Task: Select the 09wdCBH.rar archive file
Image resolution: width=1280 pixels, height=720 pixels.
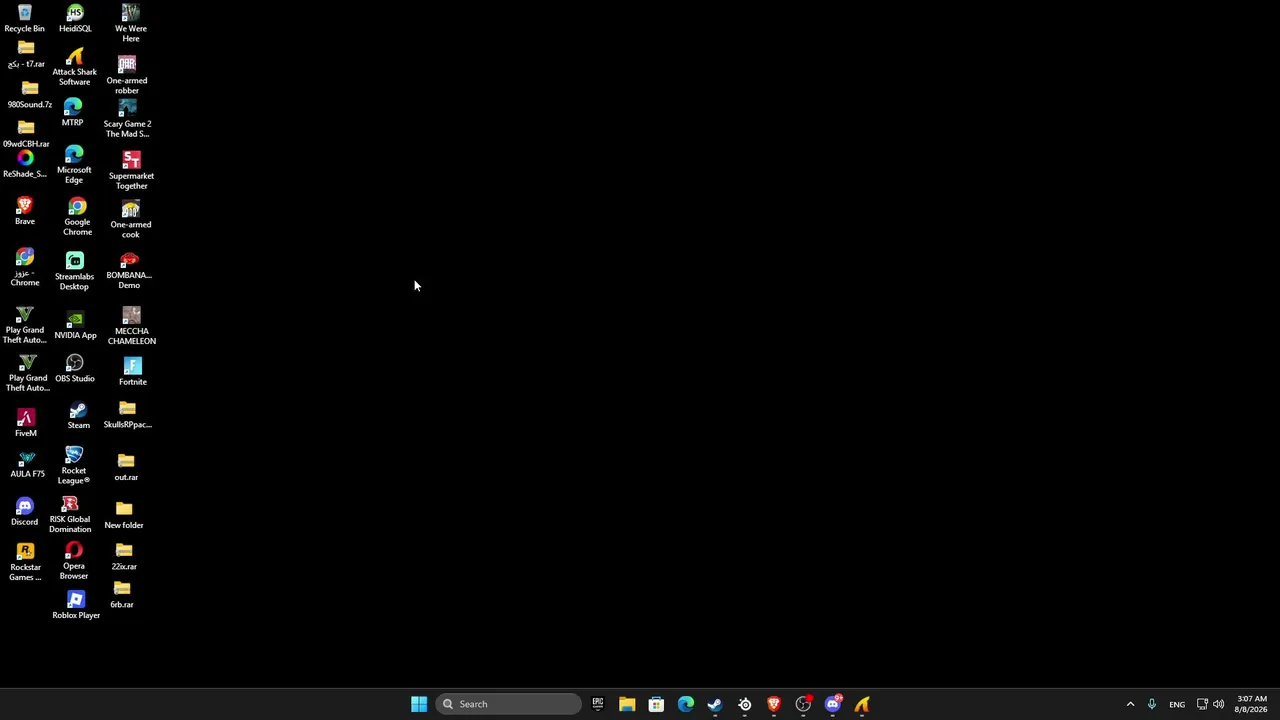Action: (26, 134)
